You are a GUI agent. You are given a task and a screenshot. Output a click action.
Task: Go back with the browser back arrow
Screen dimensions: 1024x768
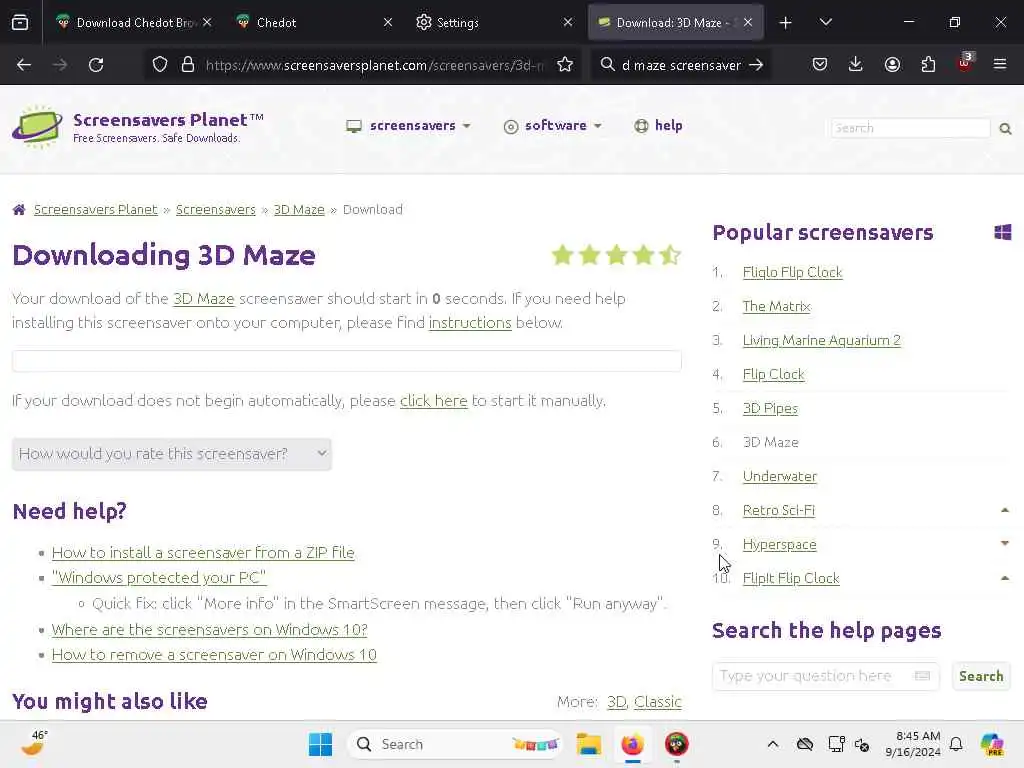[24, 65]
